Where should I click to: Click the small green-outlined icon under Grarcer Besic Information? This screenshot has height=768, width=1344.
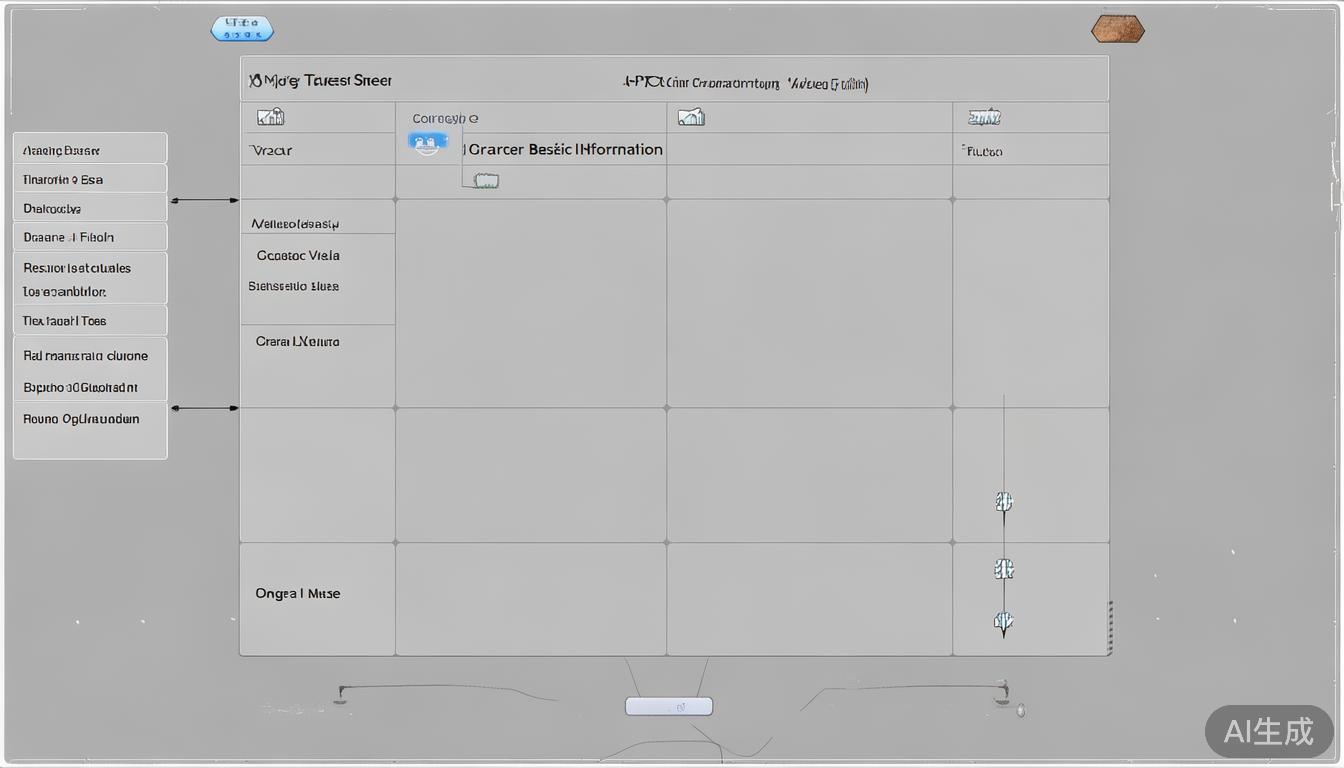[x=486, y=181]
